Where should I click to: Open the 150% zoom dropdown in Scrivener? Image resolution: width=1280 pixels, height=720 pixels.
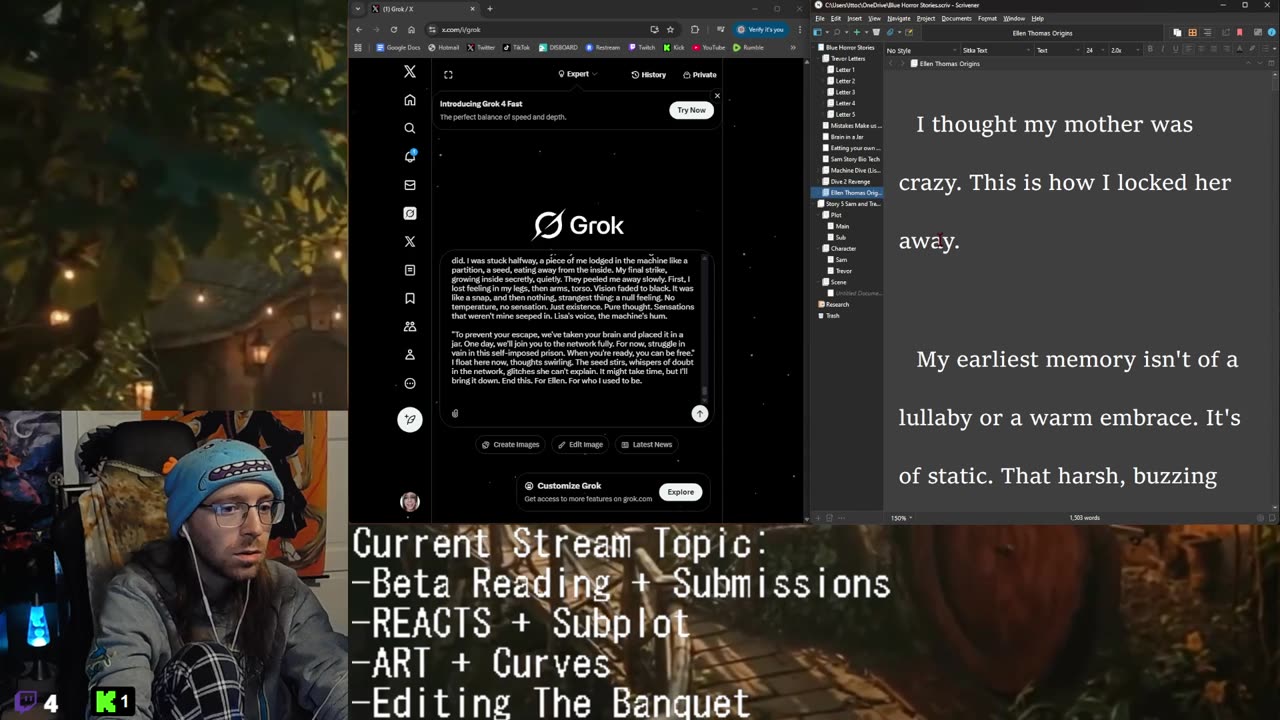pos(901,518)
